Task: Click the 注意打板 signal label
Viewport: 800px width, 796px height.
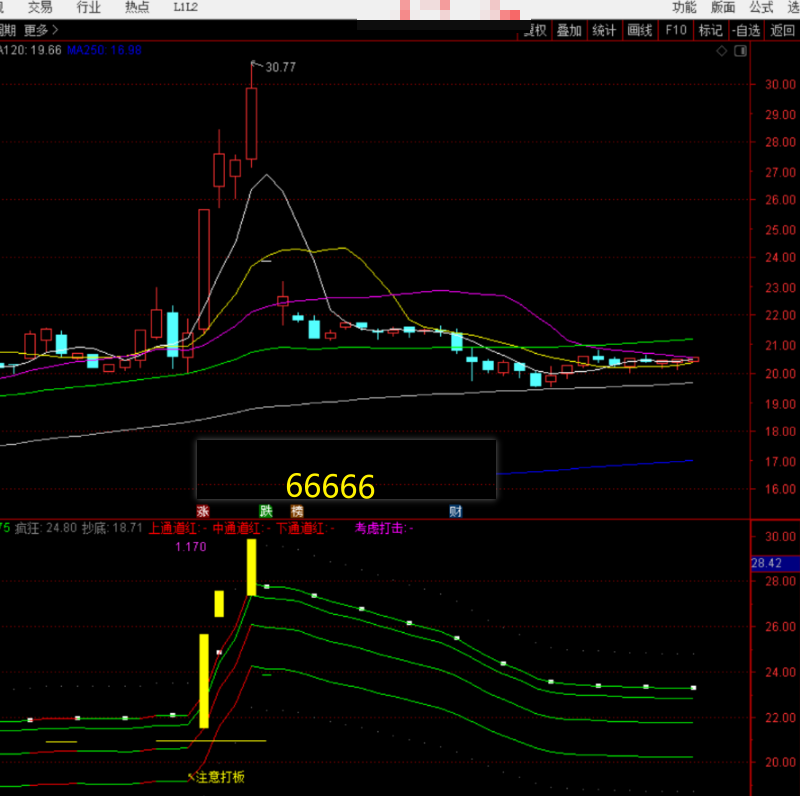Action: click(220, 777)
